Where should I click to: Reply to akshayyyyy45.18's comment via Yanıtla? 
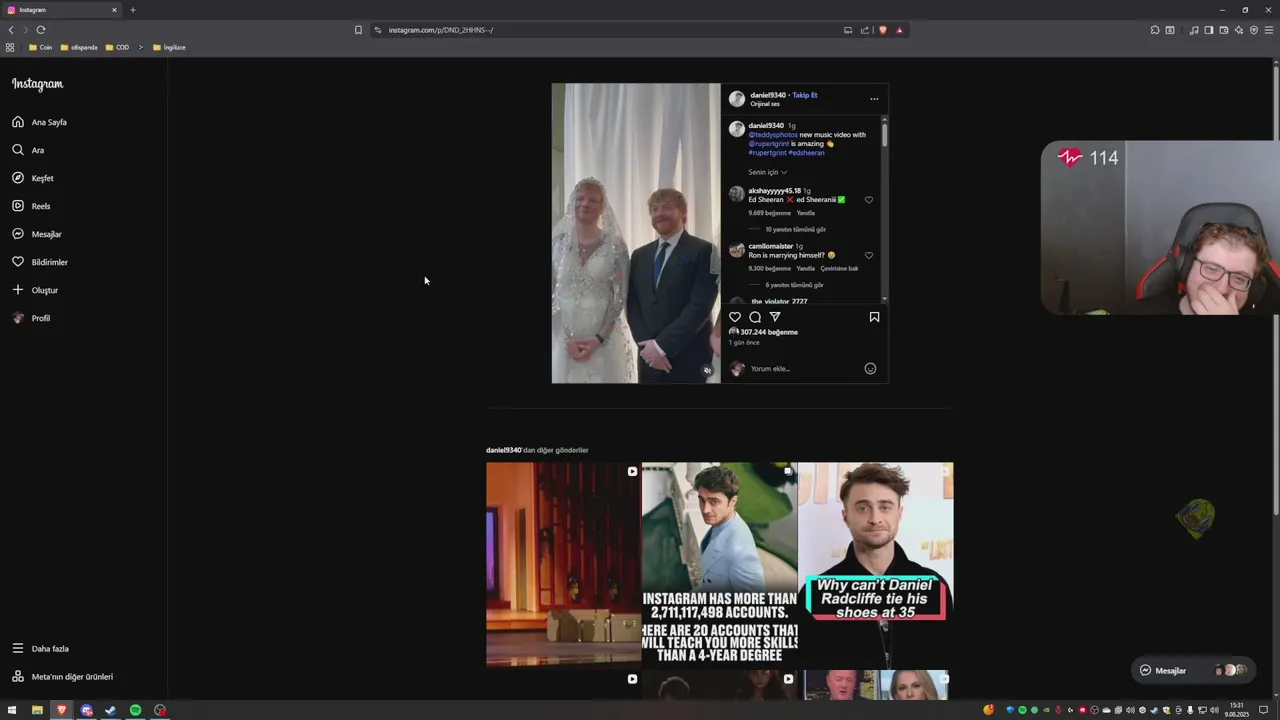[805, 213]
